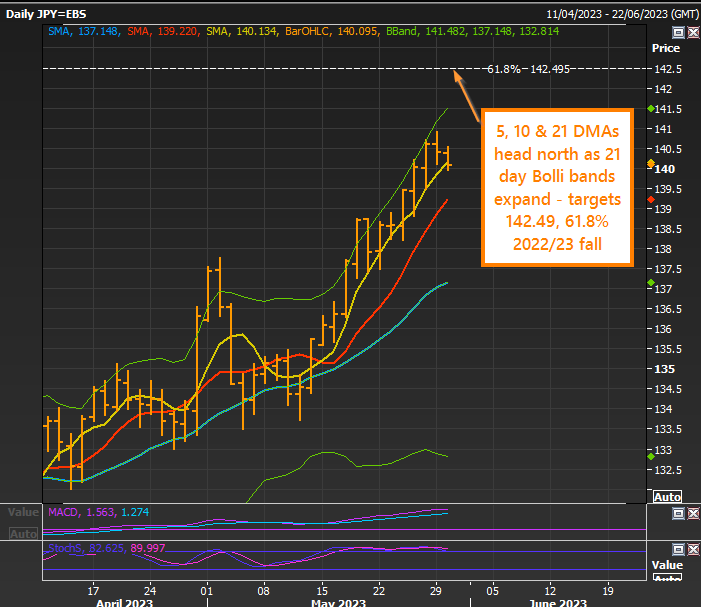Close the StochS indicator pane
The height and width of the screenshot is (607, 701).
click(693, 549)
